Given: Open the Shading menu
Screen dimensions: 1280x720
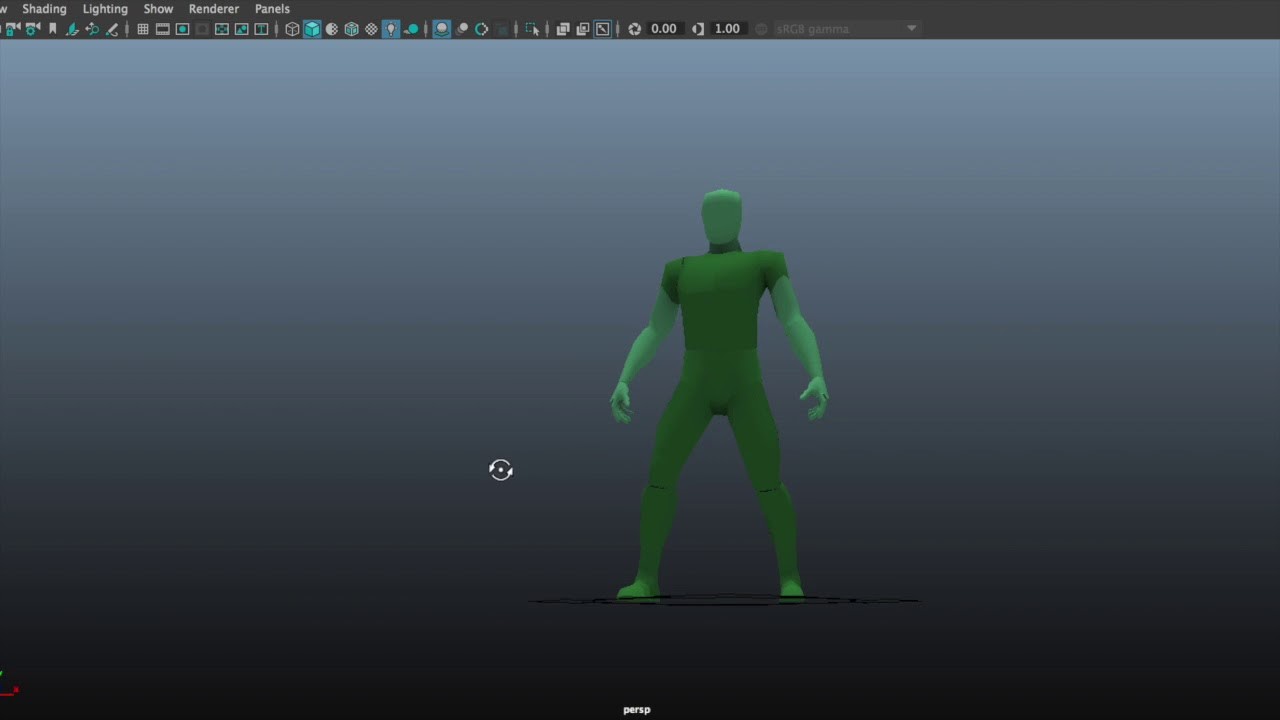Looking at the screenshot, I should coord(44,8).
